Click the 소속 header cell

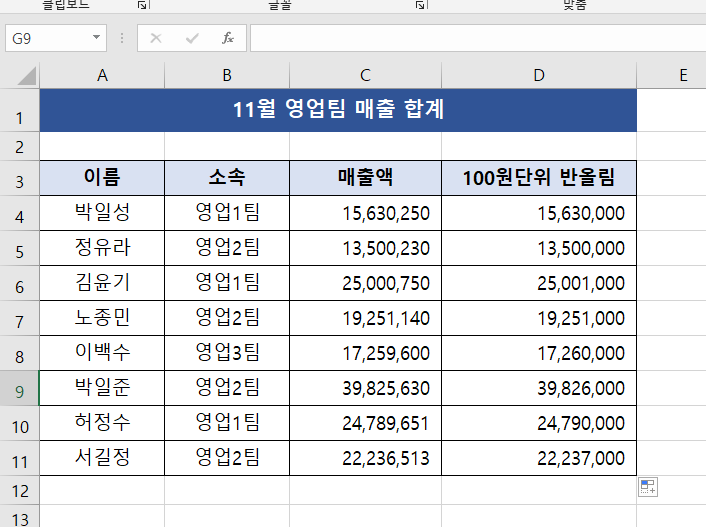(227, 178)
